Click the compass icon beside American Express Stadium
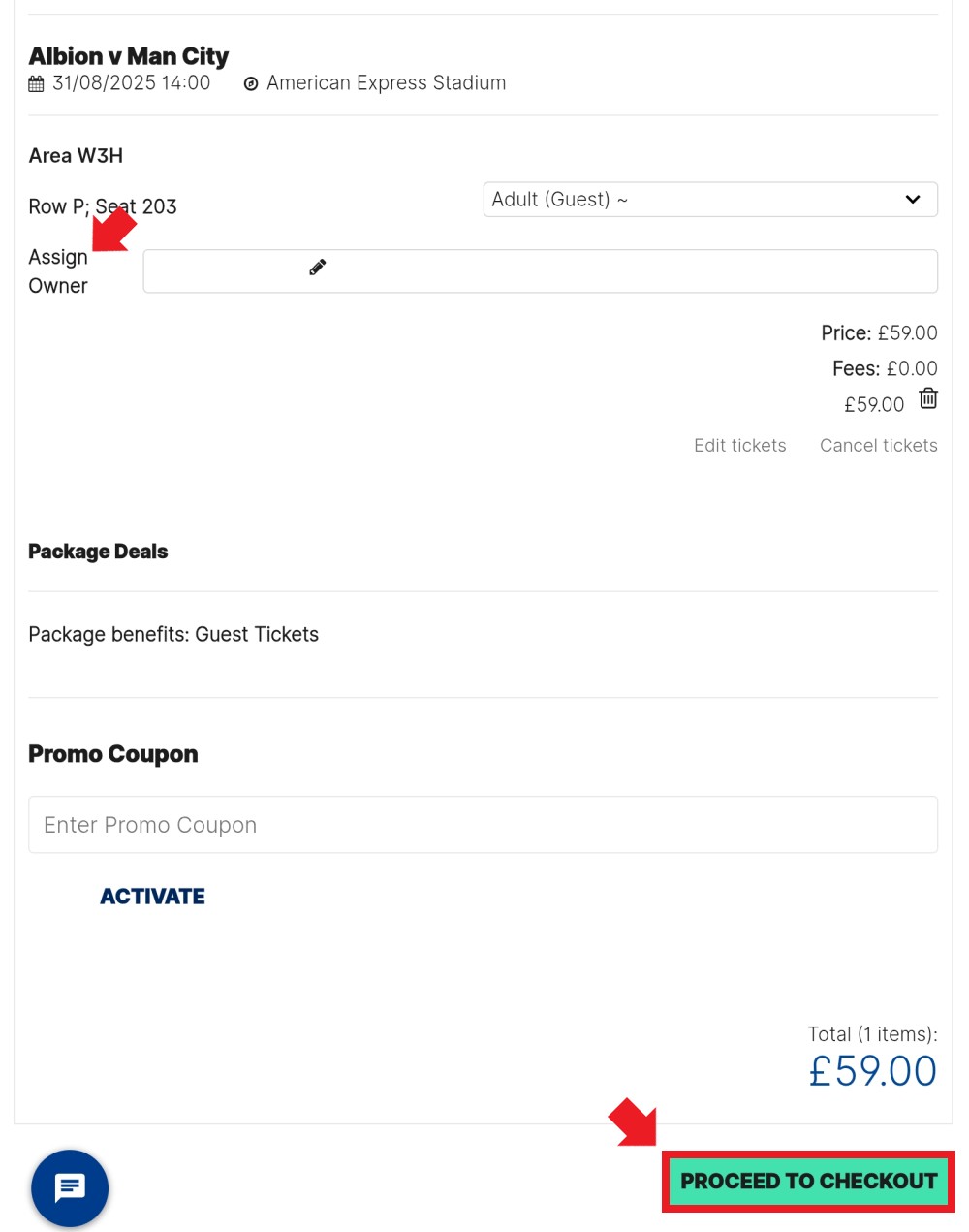This screenshot has height=1232, width=969. tap(251, 84)
